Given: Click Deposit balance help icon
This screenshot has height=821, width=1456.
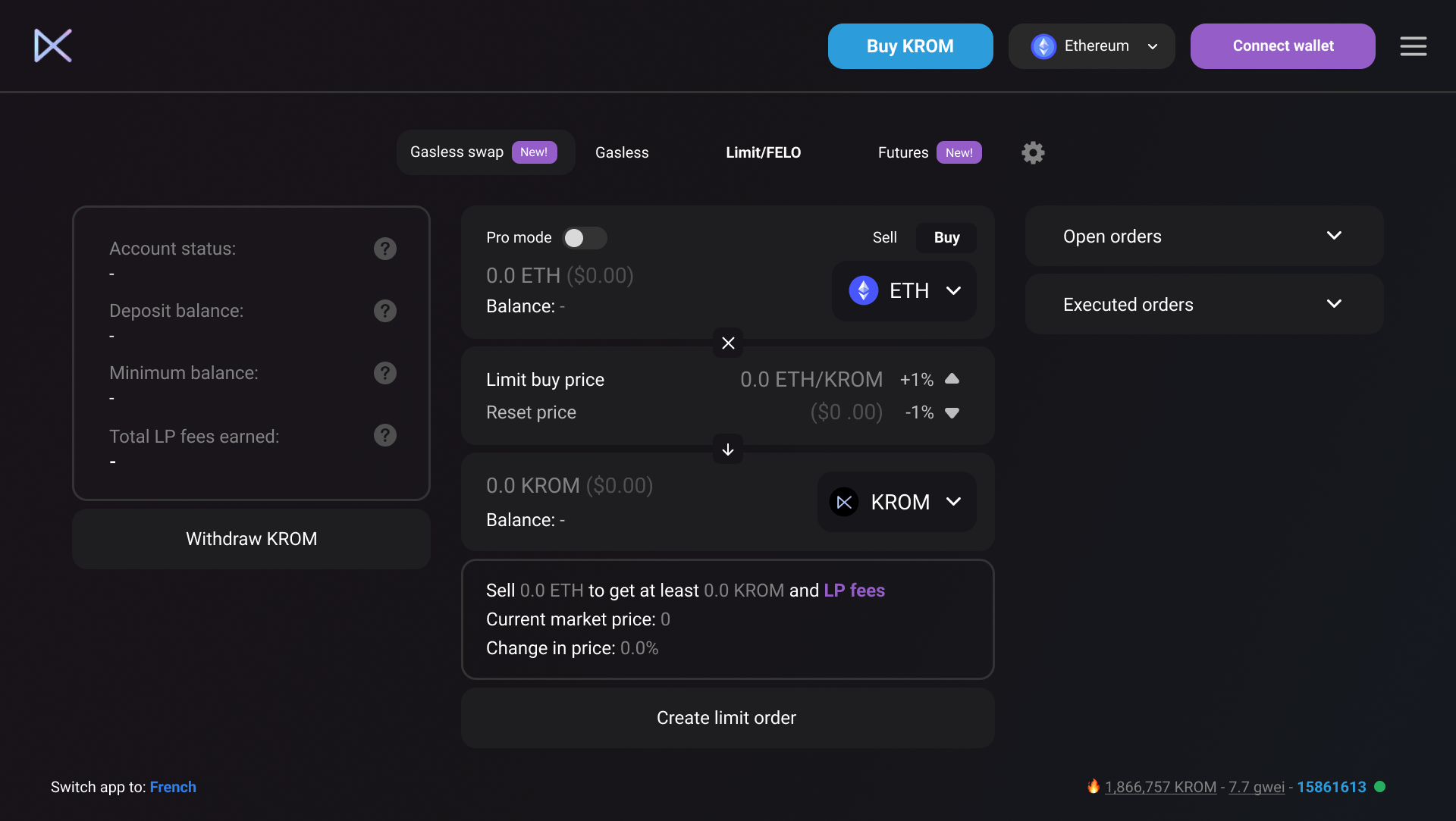Looking at the screenshot, I should click(385, 311).
